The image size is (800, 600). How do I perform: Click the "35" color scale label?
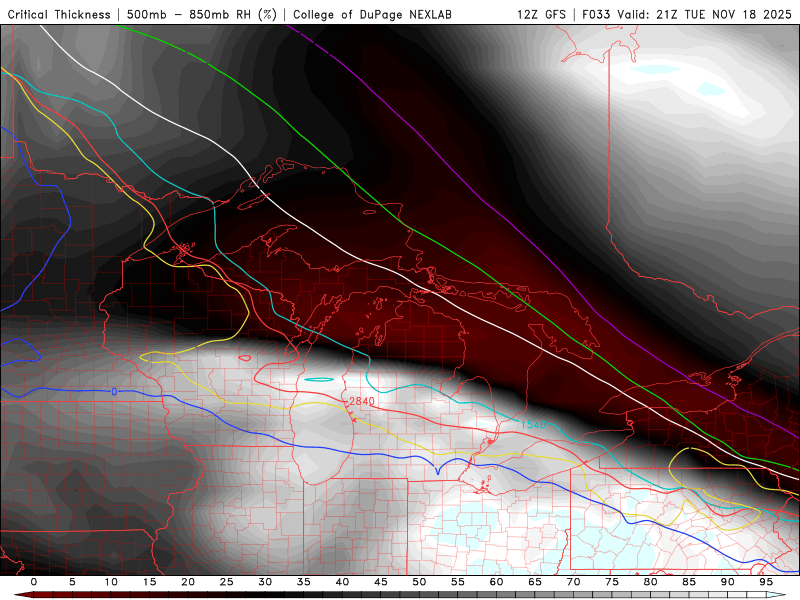pyautogui.click(x=304, y=582)
